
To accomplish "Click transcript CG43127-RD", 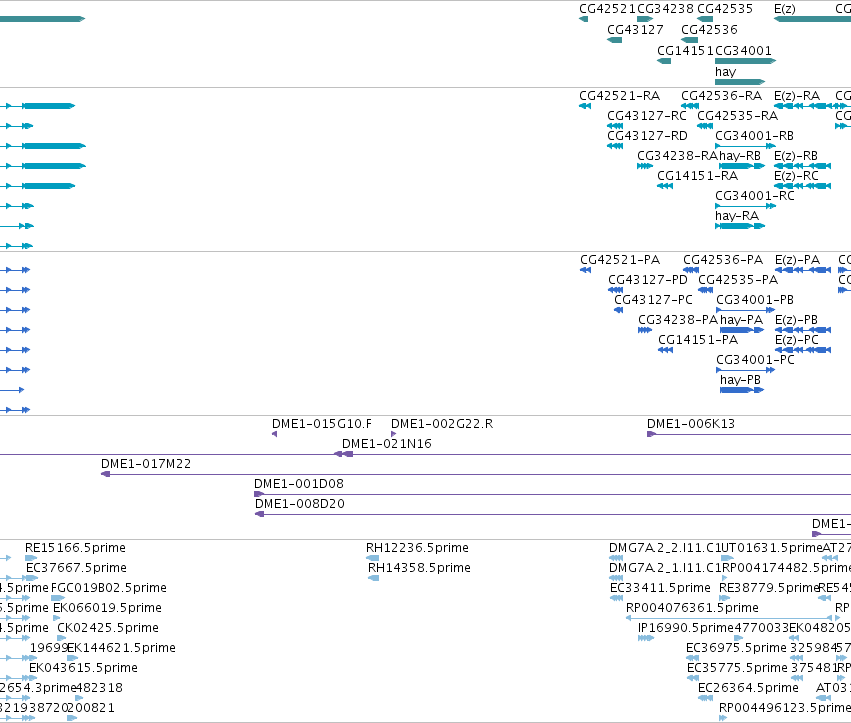I will 647,136.
